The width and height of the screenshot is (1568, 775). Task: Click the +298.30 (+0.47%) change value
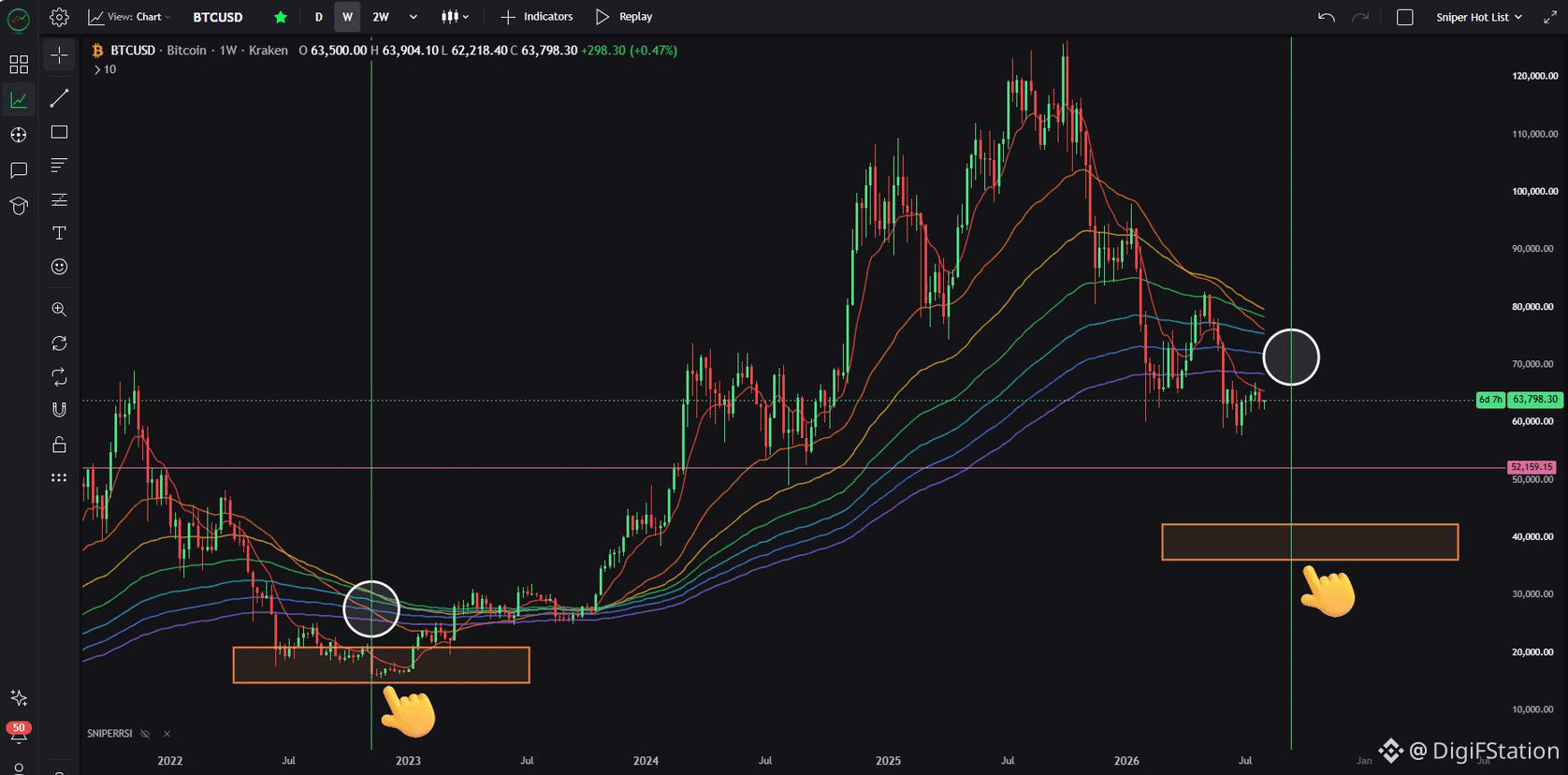tap(629, 51)
